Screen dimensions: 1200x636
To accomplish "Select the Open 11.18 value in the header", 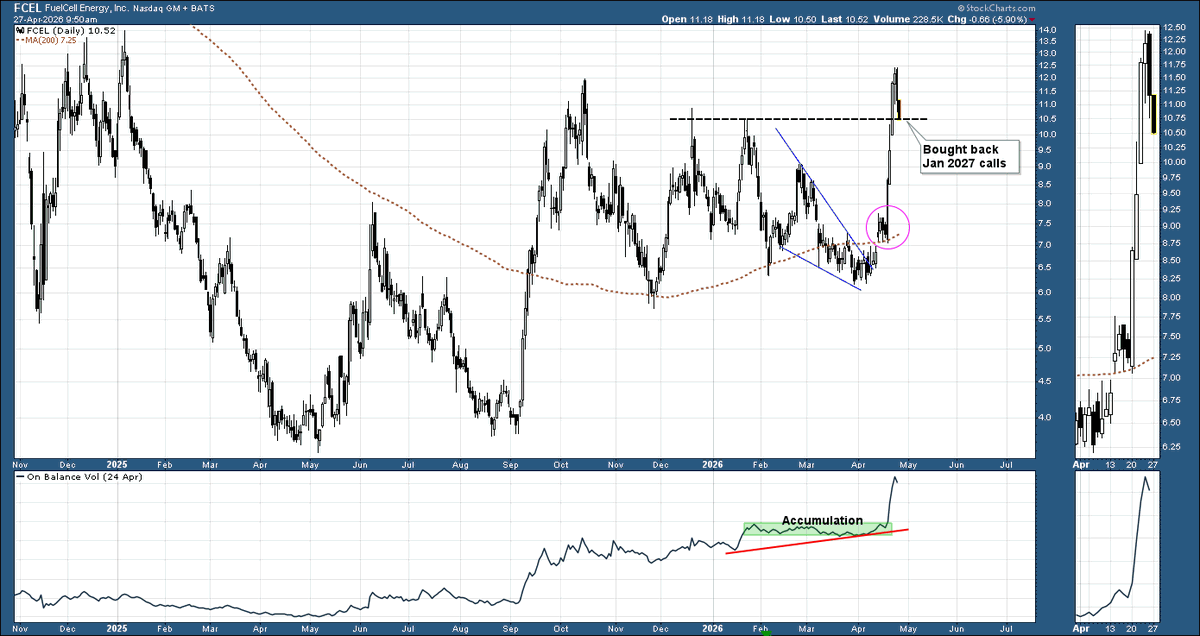I will pos(685,19).
